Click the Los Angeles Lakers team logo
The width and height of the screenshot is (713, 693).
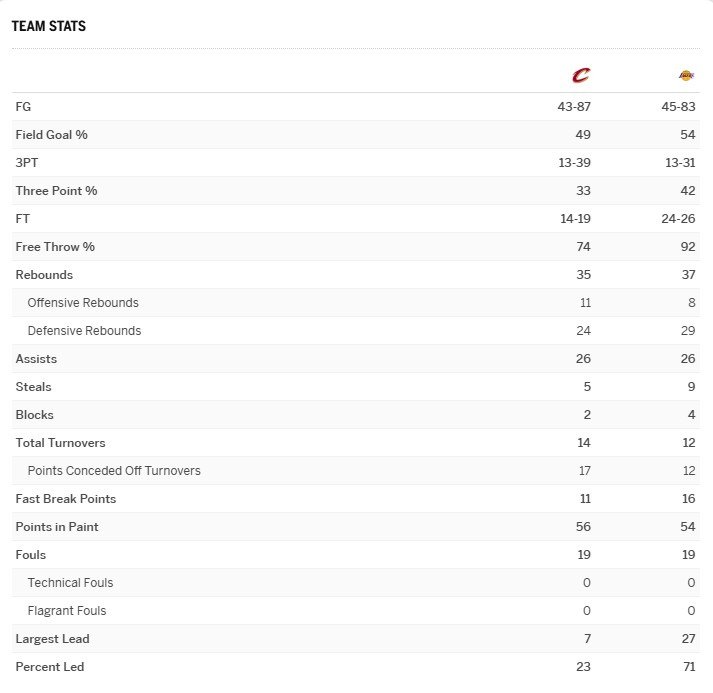point(686,75)
